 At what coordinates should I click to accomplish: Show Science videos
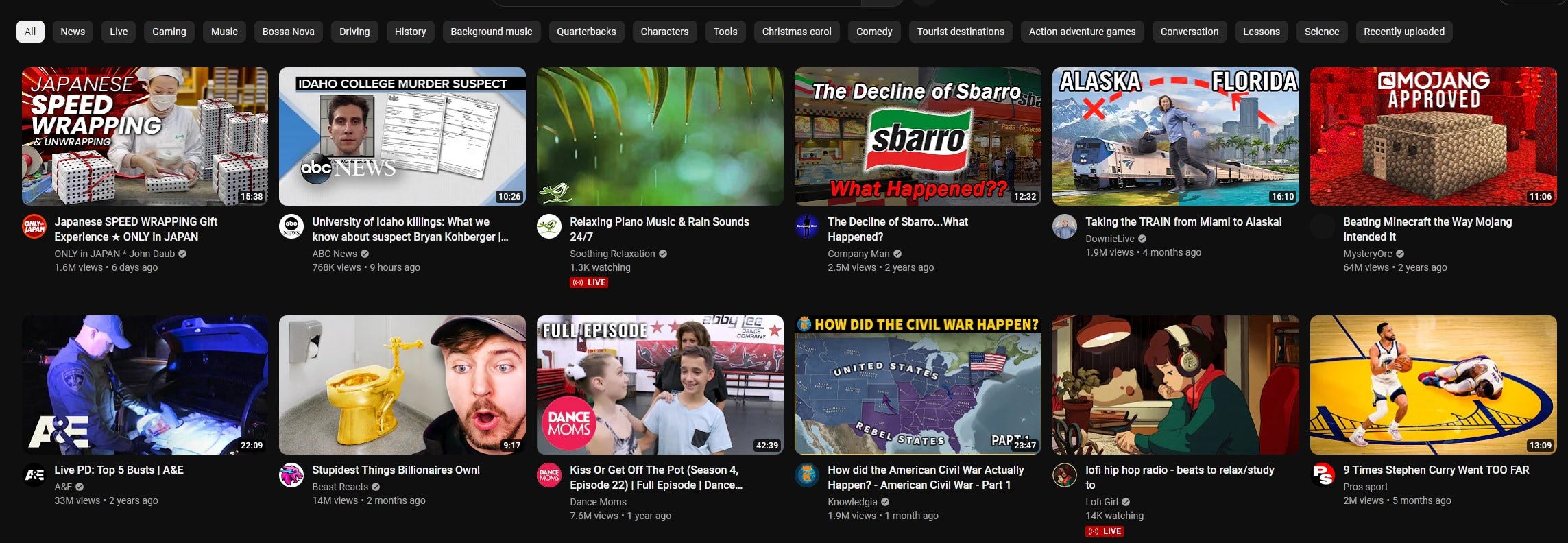(x=1322, y=32)
